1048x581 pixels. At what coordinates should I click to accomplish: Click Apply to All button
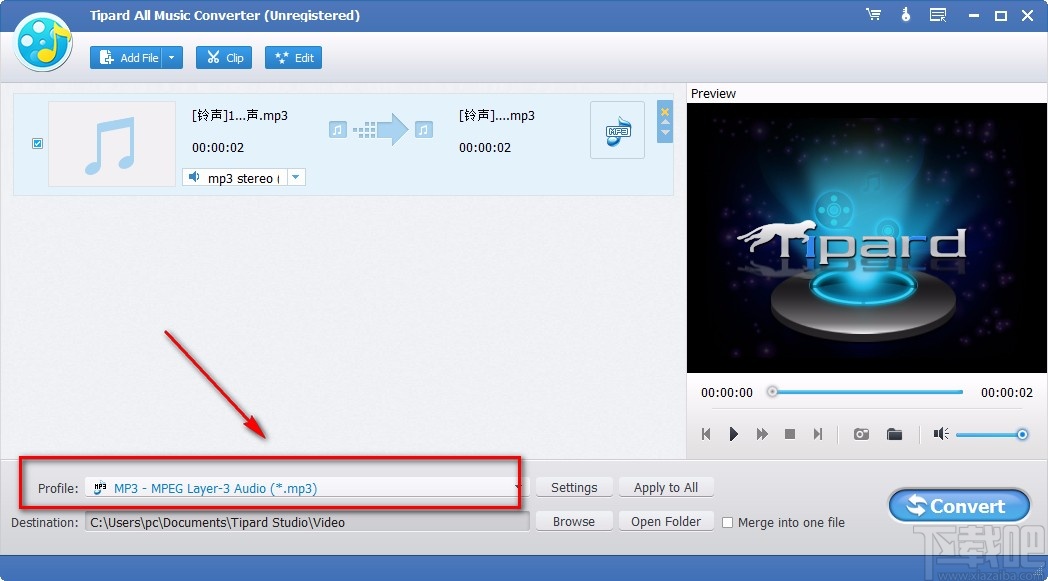tap(666, 487)
